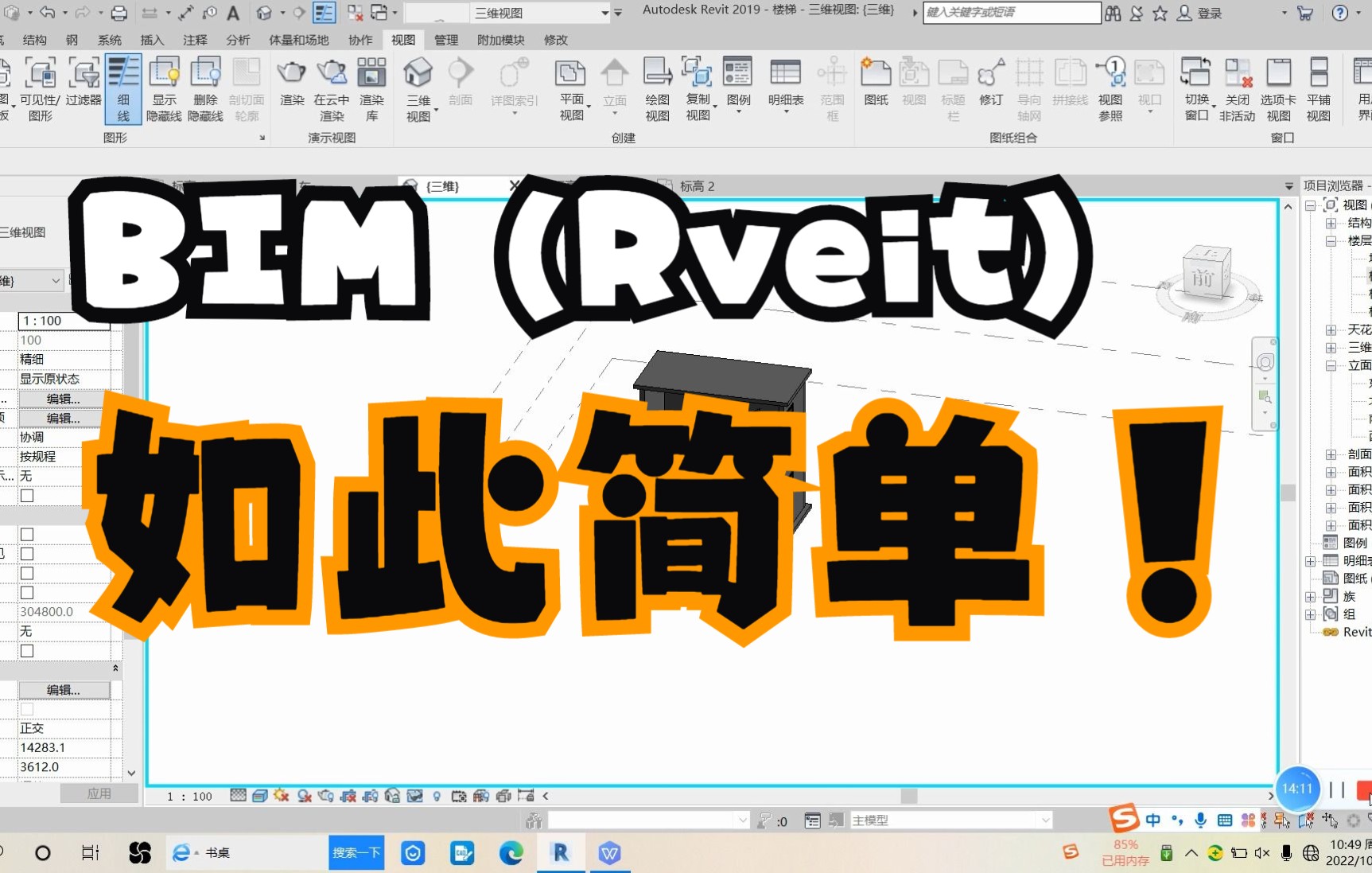Collapse the 立面 node in project browser
1372x873 pixels.
click(x=1331, y=365)
